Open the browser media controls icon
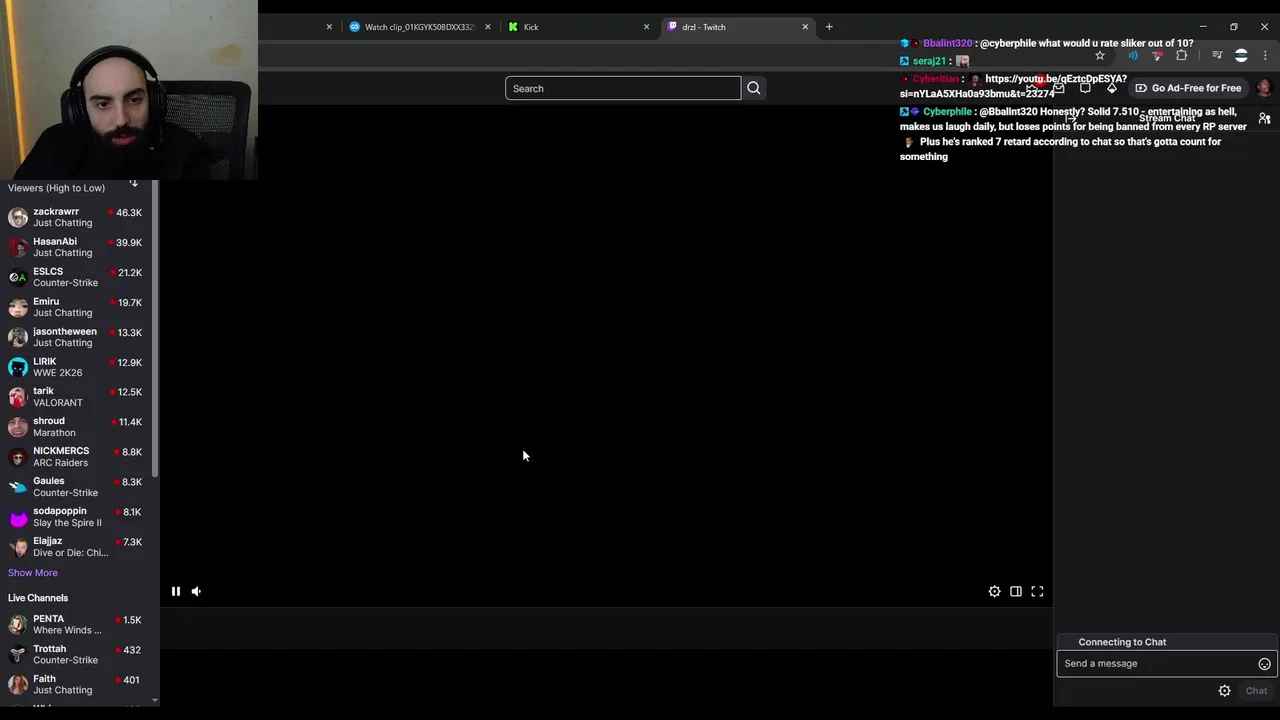 pyautogui.click(x=1217, y=55)
